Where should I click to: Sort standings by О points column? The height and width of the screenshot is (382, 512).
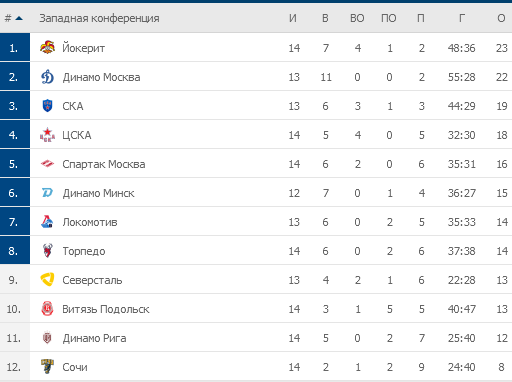tap(501, 18)
